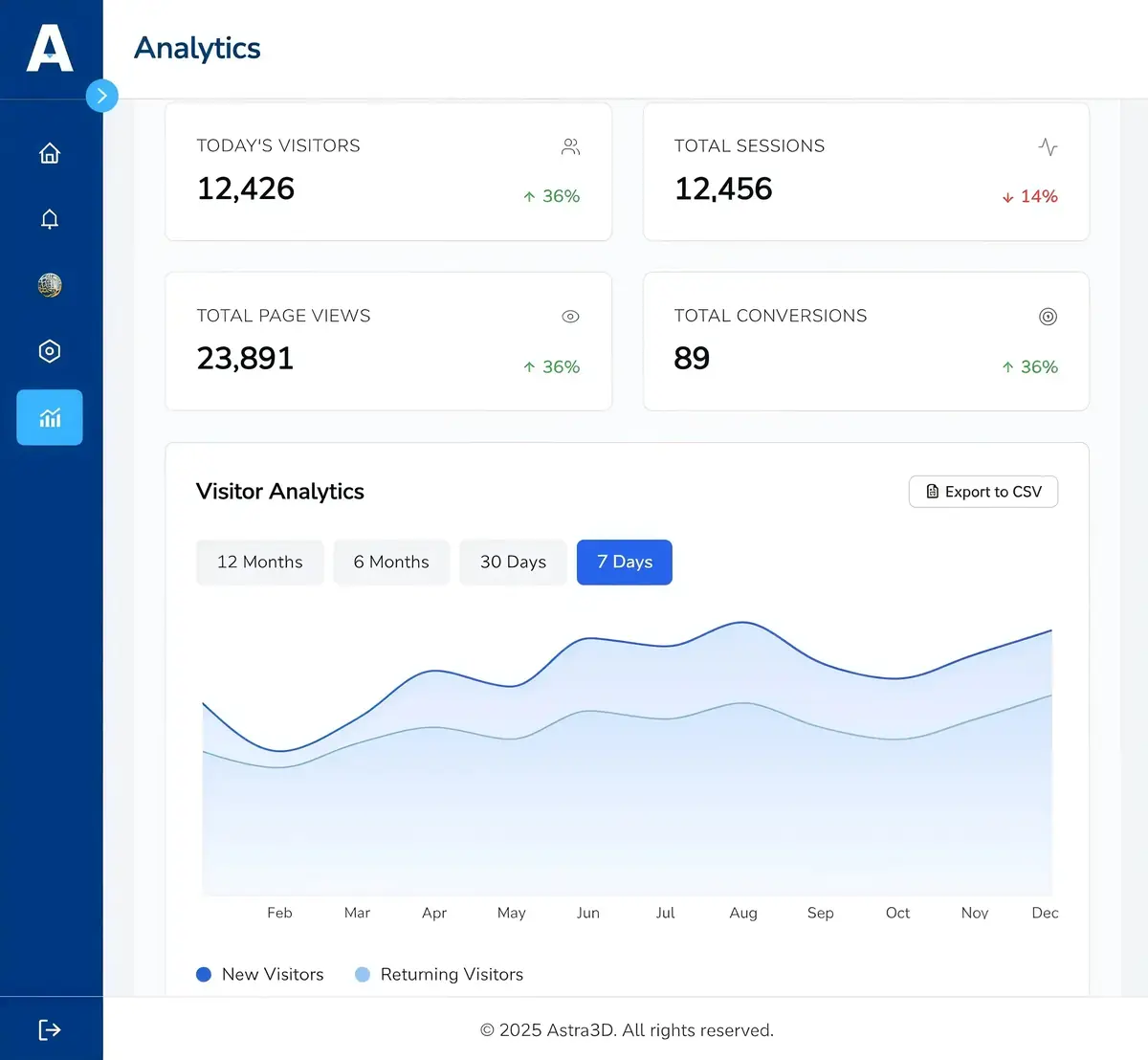This screenshot has height=1060, width=1148.
Task: Click the TODAY'S VISITORS card title
Action: click(278, 145)
